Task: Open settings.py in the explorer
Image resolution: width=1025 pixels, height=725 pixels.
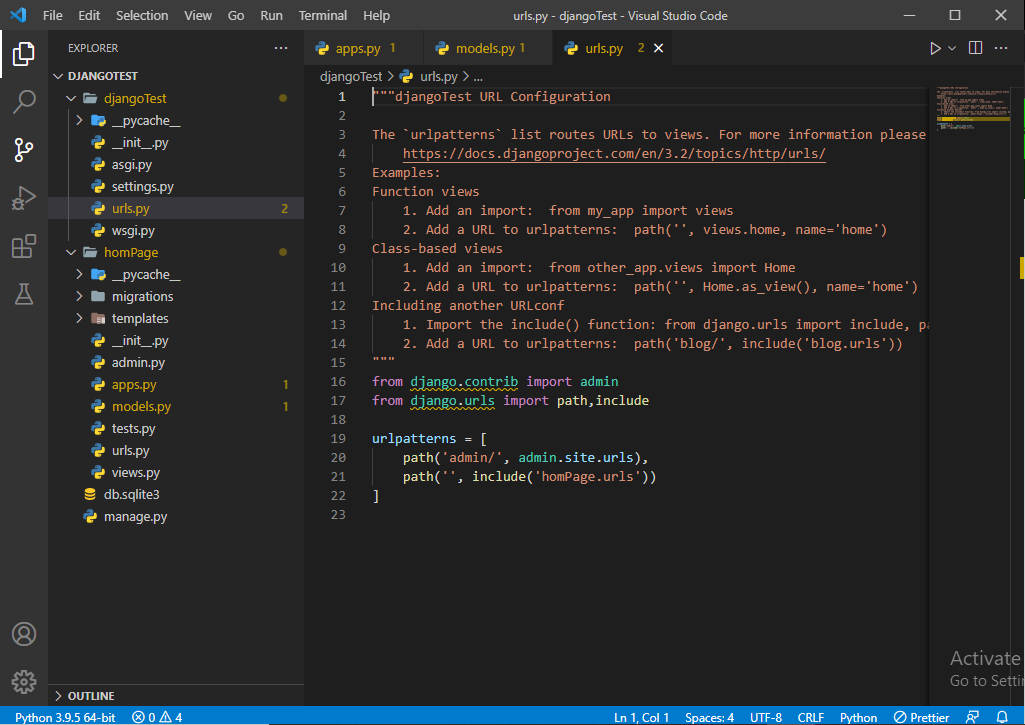Action: point(142,187)
